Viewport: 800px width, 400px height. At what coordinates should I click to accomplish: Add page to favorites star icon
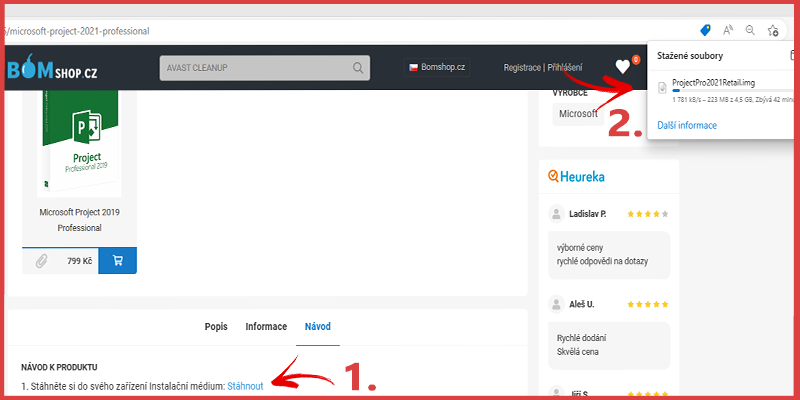(x=773, y=31)
